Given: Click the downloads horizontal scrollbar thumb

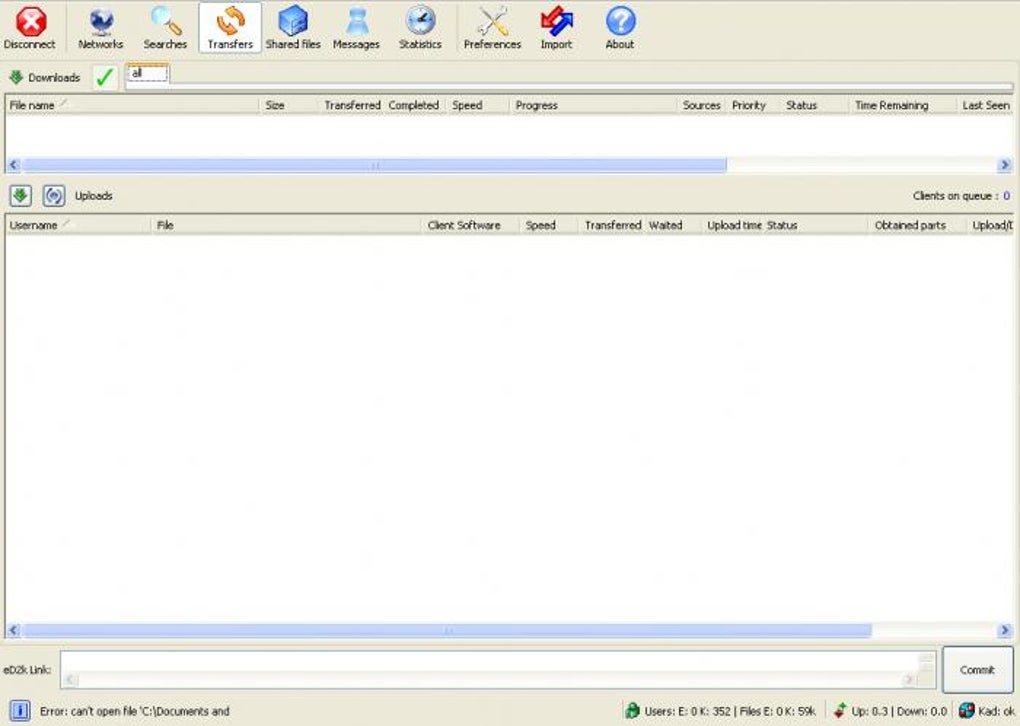Looking at the screenshot, I should click(375, 165).
